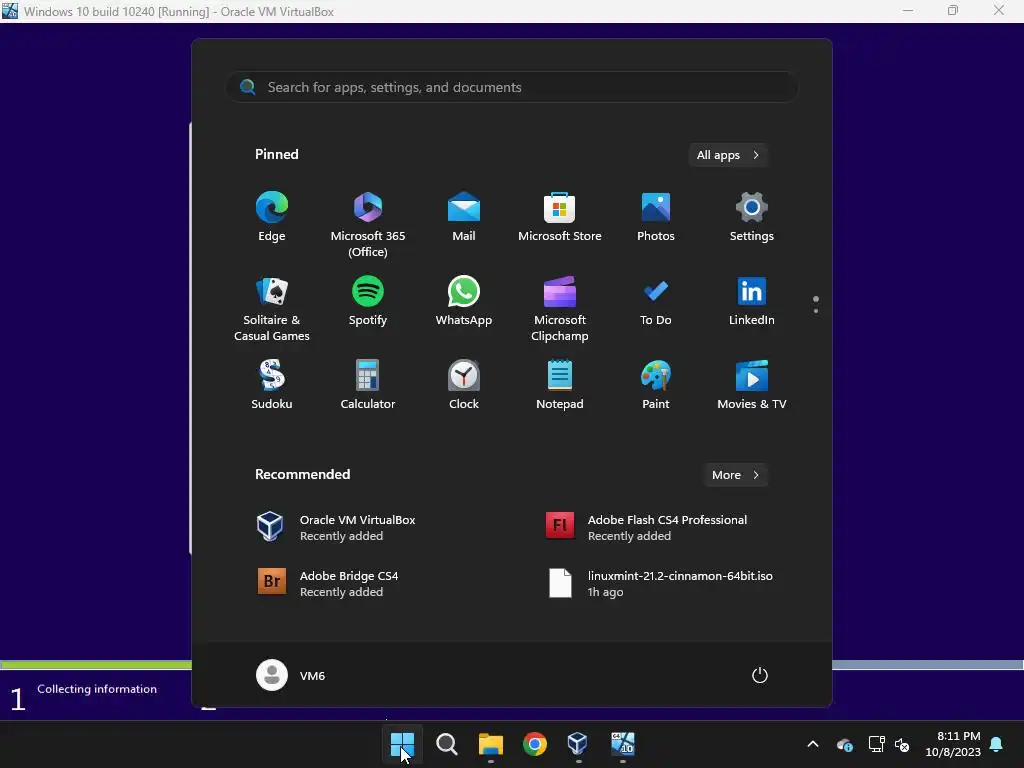The width and height of the screenshot is (1024, 768).
Task: Open LinkedIn
Action: pyautogui.click(x=752, y=301)
